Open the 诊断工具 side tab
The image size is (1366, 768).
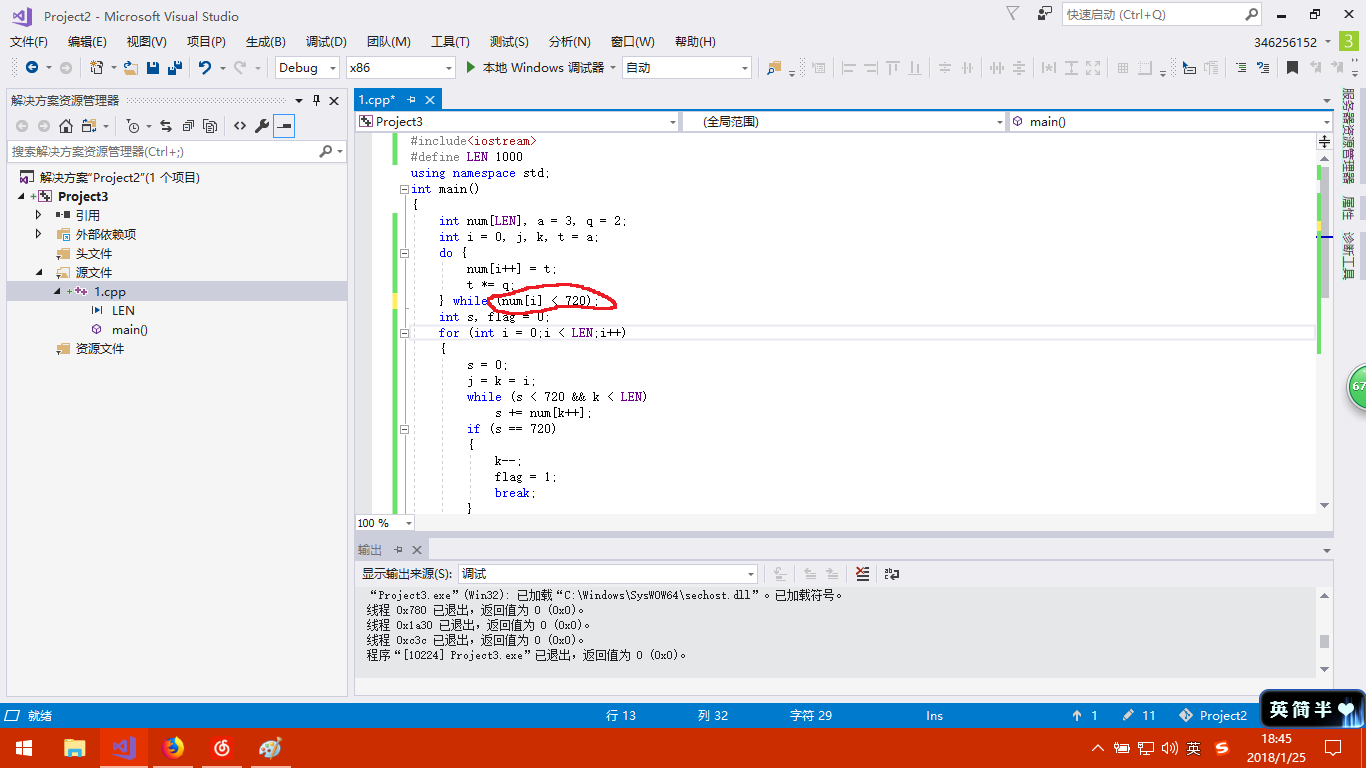click(x=1348, y=256)
